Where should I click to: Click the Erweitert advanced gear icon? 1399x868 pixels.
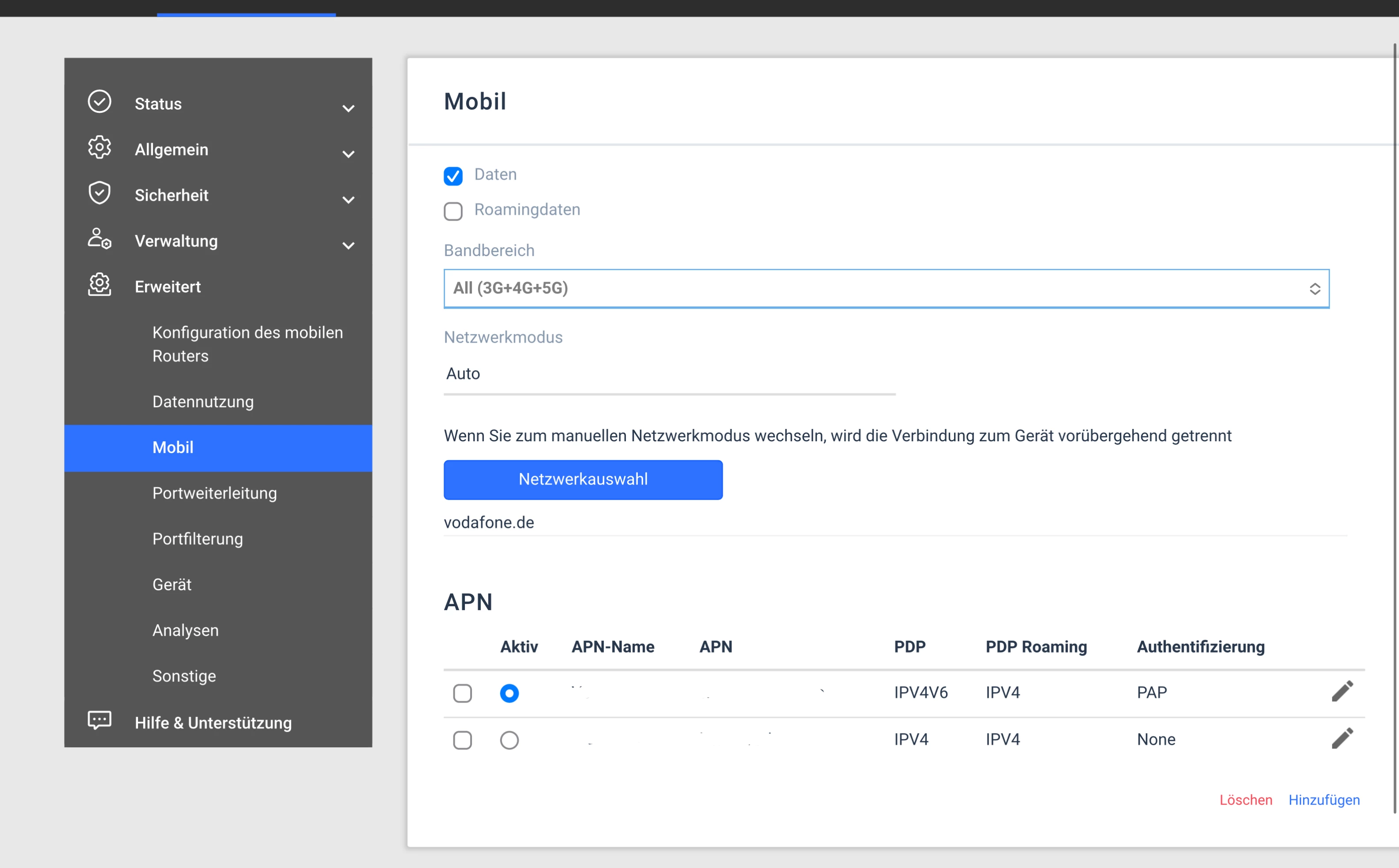100,284
